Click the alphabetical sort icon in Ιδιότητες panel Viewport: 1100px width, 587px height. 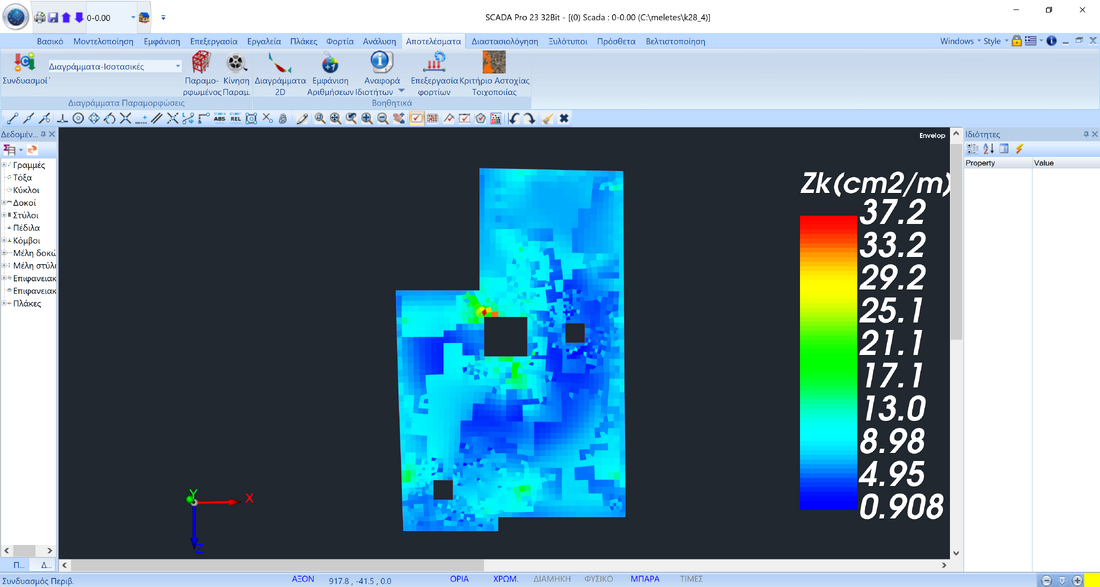point(989,149)
